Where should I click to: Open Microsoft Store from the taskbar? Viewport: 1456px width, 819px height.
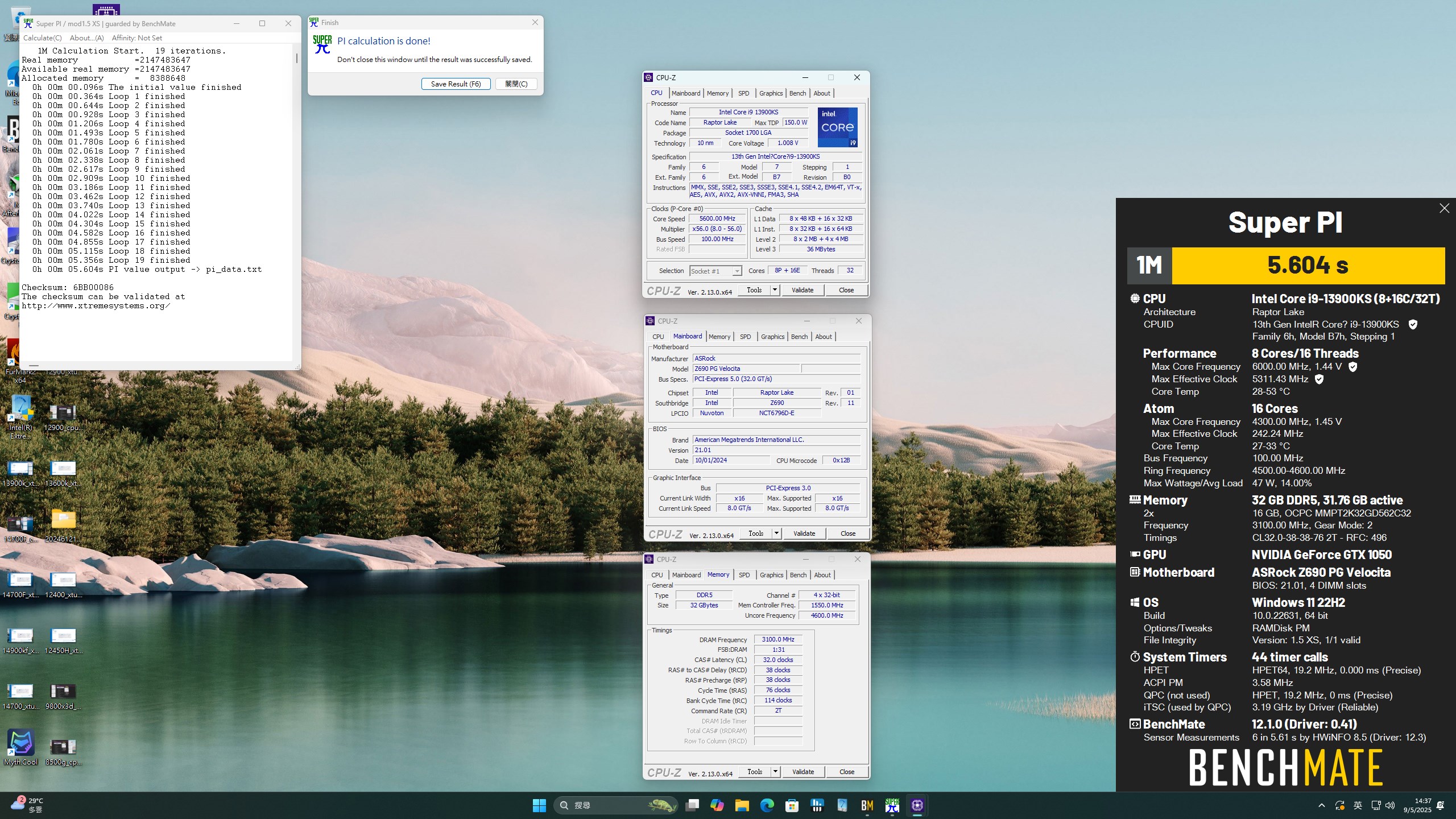[792, 805]
